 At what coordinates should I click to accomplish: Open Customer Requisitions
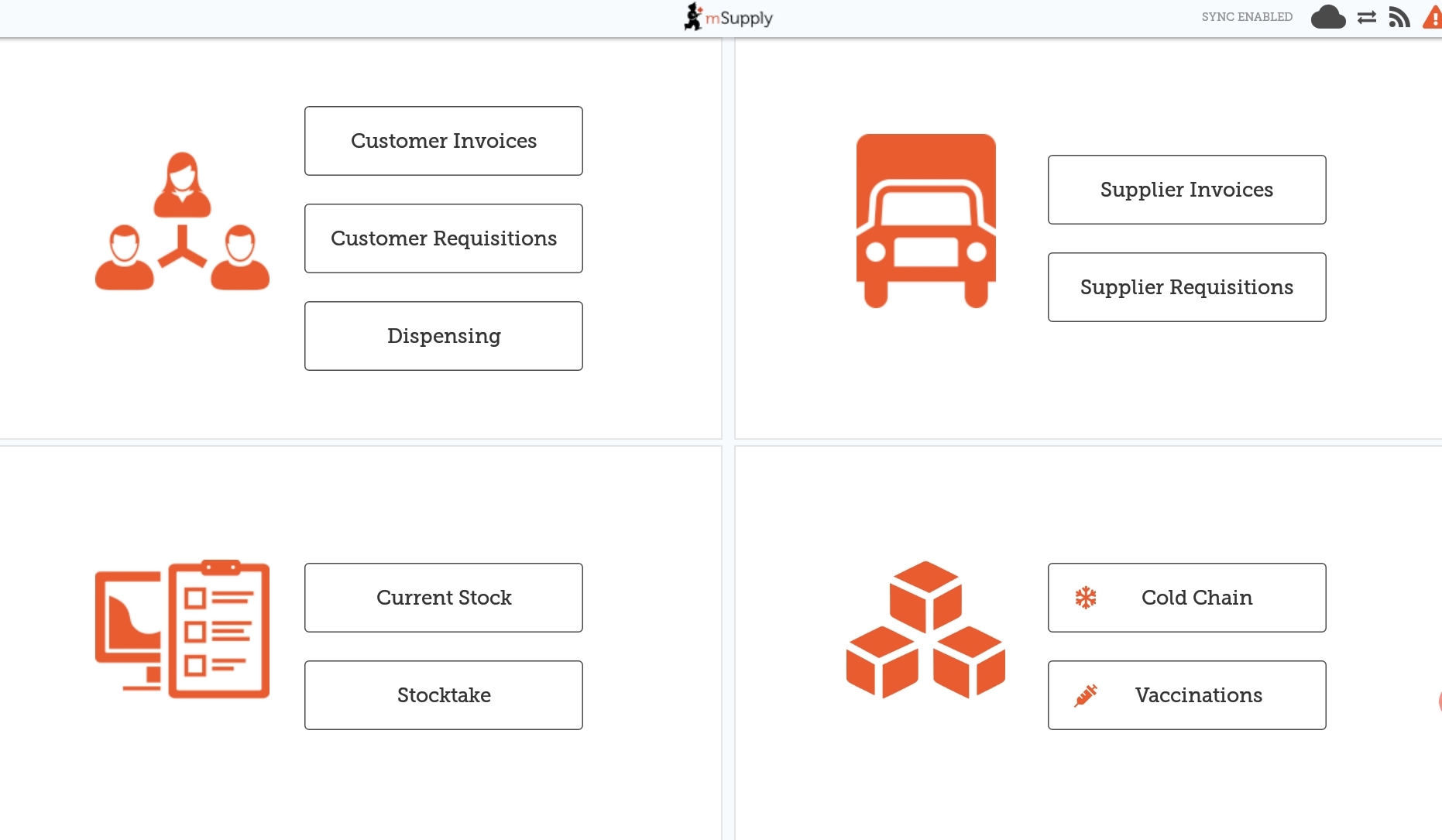click(x=444, y=238)
